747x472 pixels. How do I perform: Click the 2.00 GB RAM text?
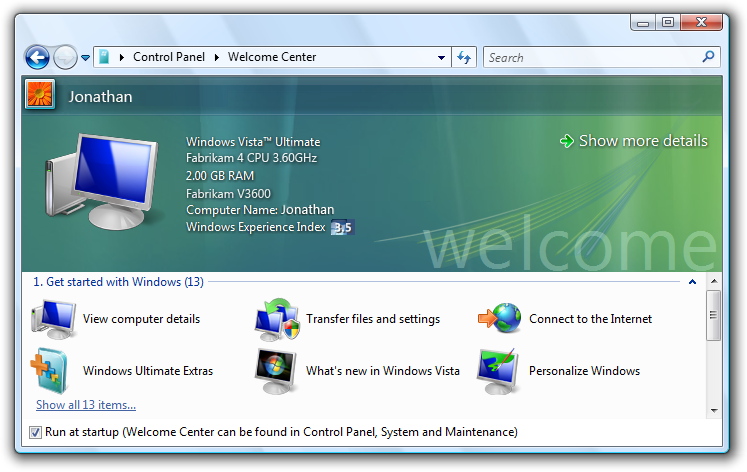[x=220, y=176]
